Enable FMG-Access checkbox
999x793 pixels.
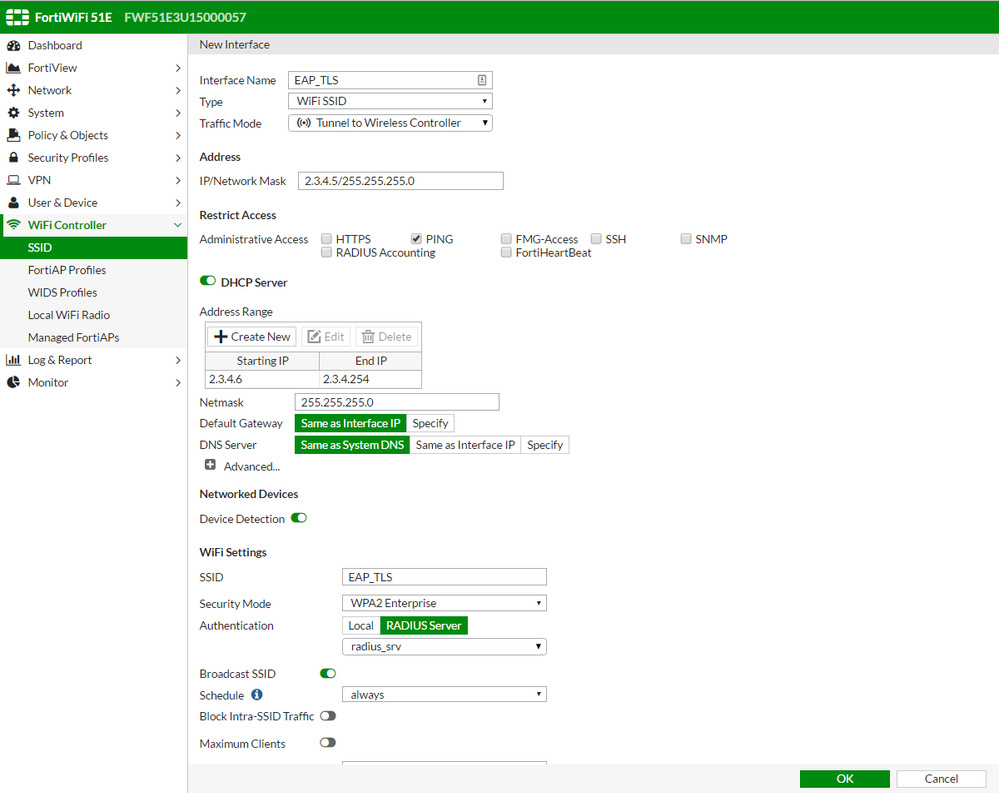(x=506, y=239)
